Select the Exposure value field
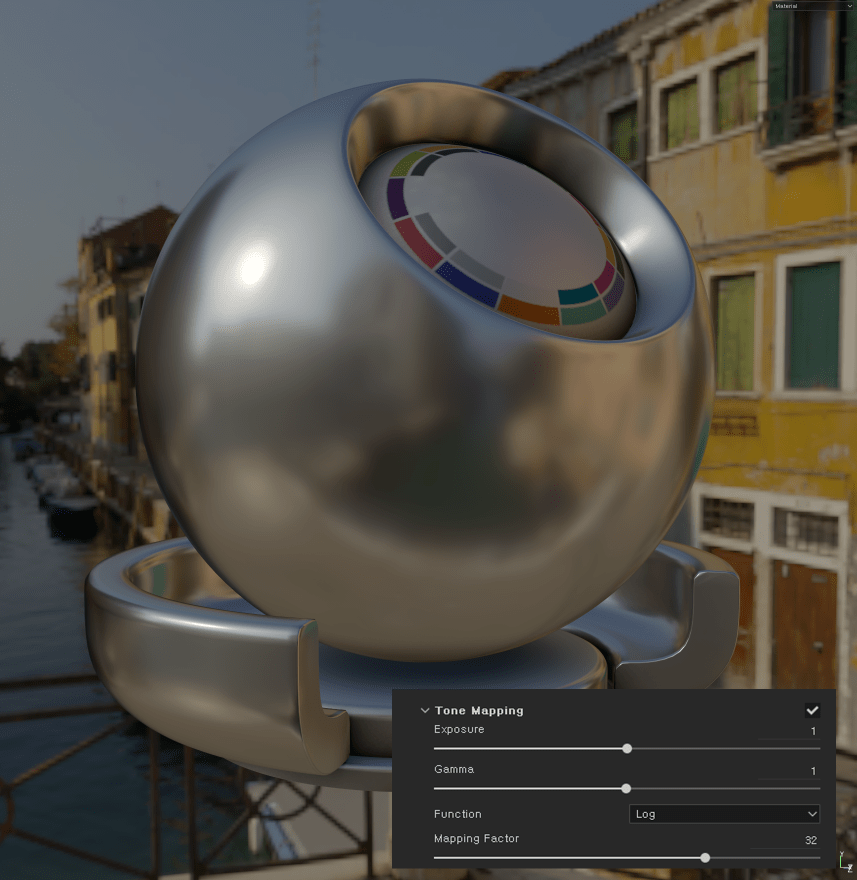The width and height of the screenshot is (857, 880). point(790,731)
